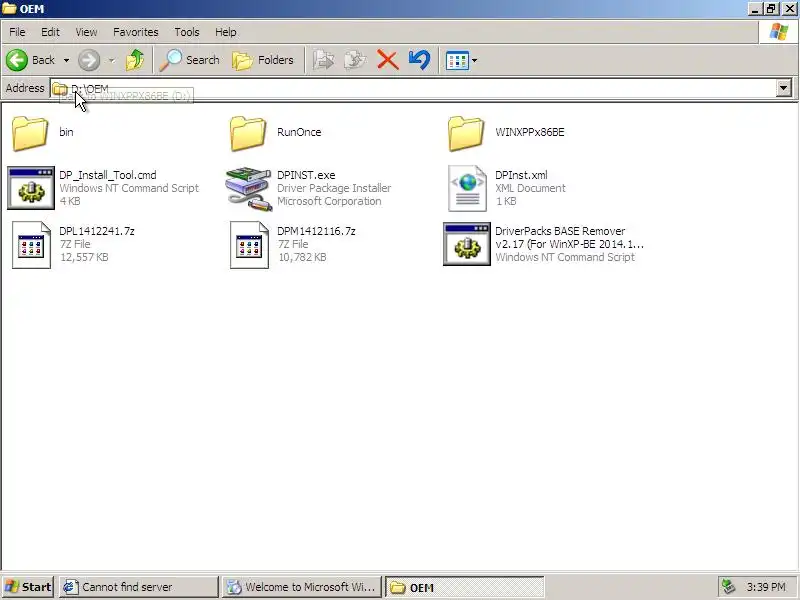Click the OEM folder icon in title bar
Viewport: 800px width, 600px height.
pos(9,9)
